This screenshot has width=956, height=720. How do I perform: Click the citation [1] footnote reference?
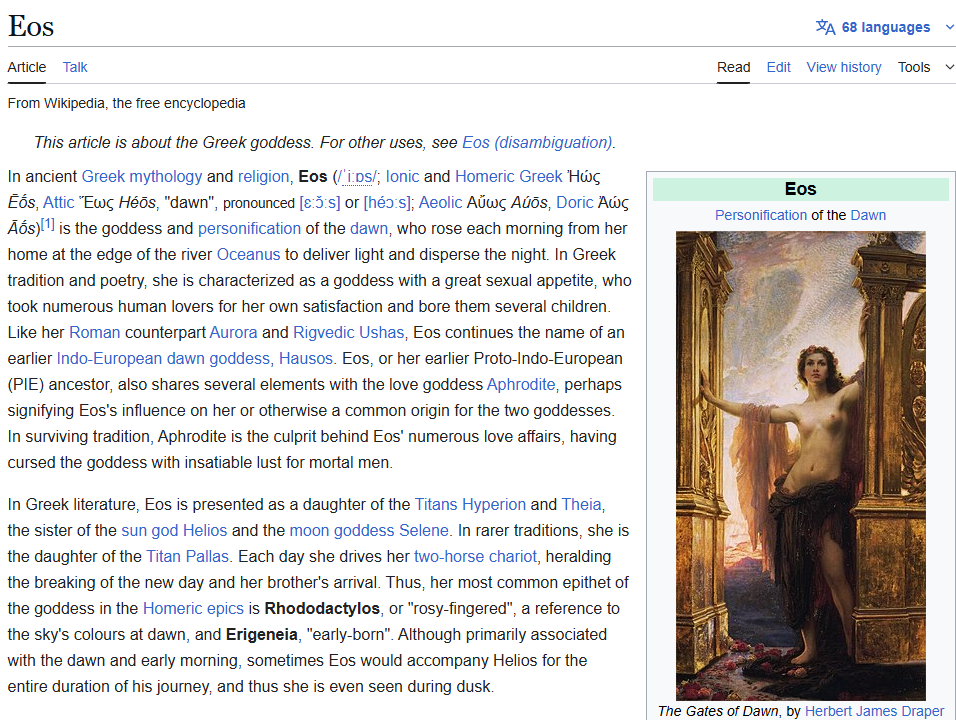tap(47, 225)
